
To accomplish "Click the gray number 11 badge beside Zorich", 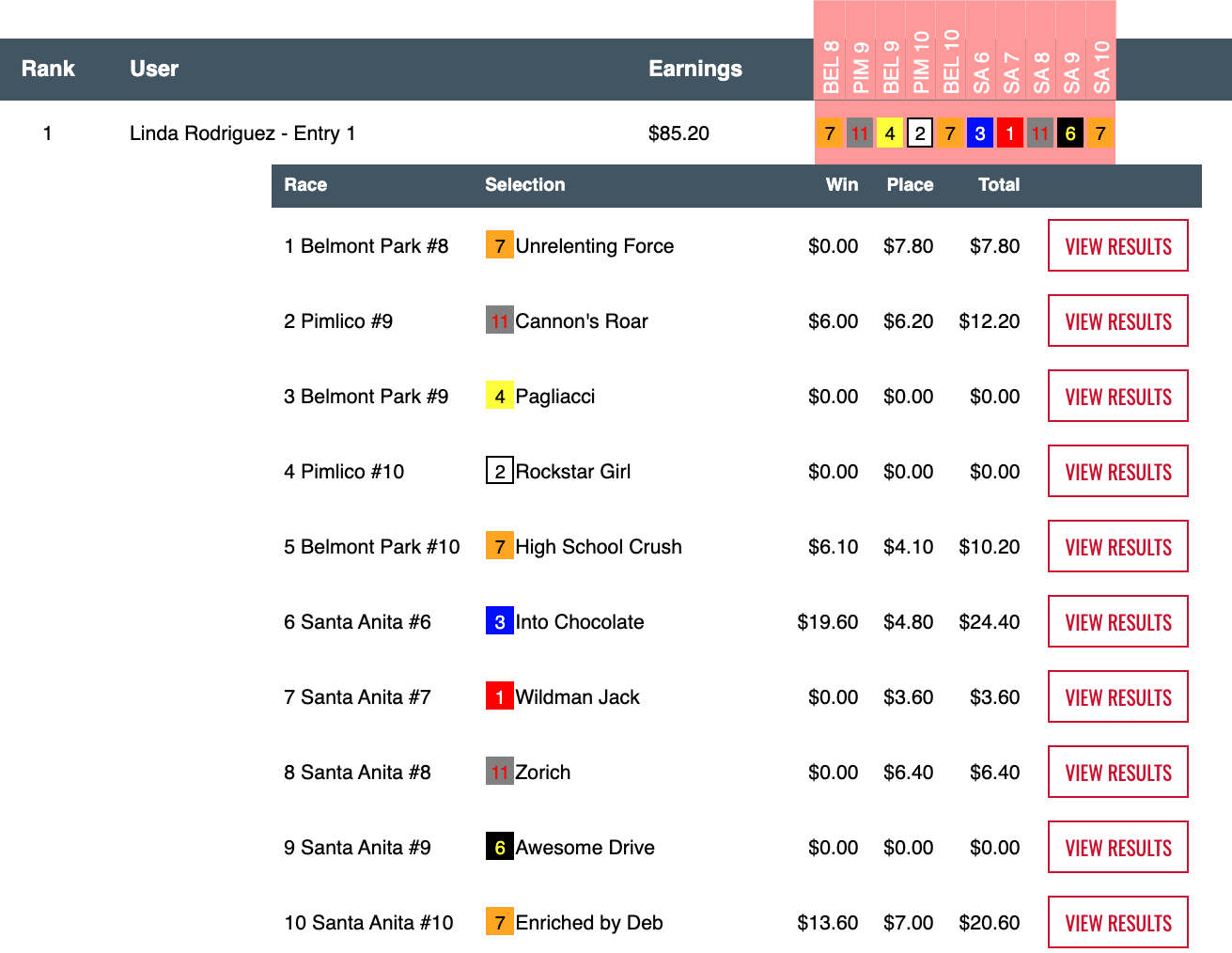I will coord(499,772).
